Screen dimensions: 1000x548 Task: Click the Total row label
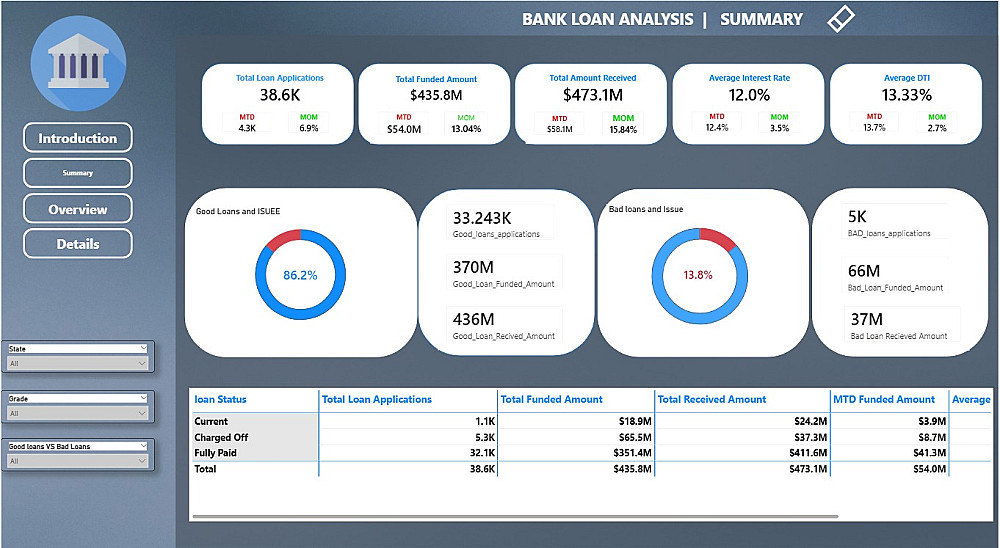(205, 468)
